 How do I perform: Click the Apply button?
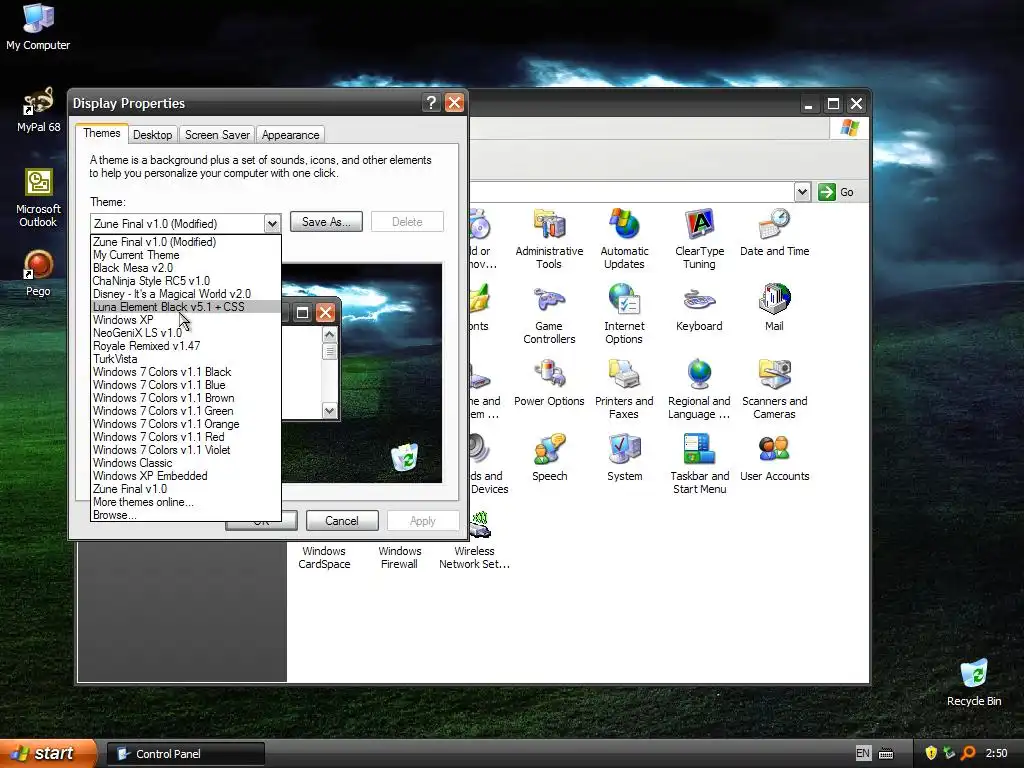423,520
